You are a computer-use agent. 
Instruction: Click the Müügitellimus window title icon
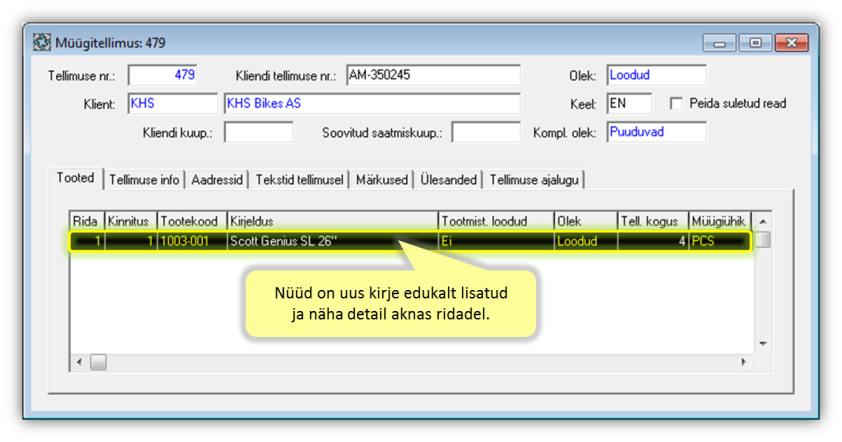click(x=42, y=42)
